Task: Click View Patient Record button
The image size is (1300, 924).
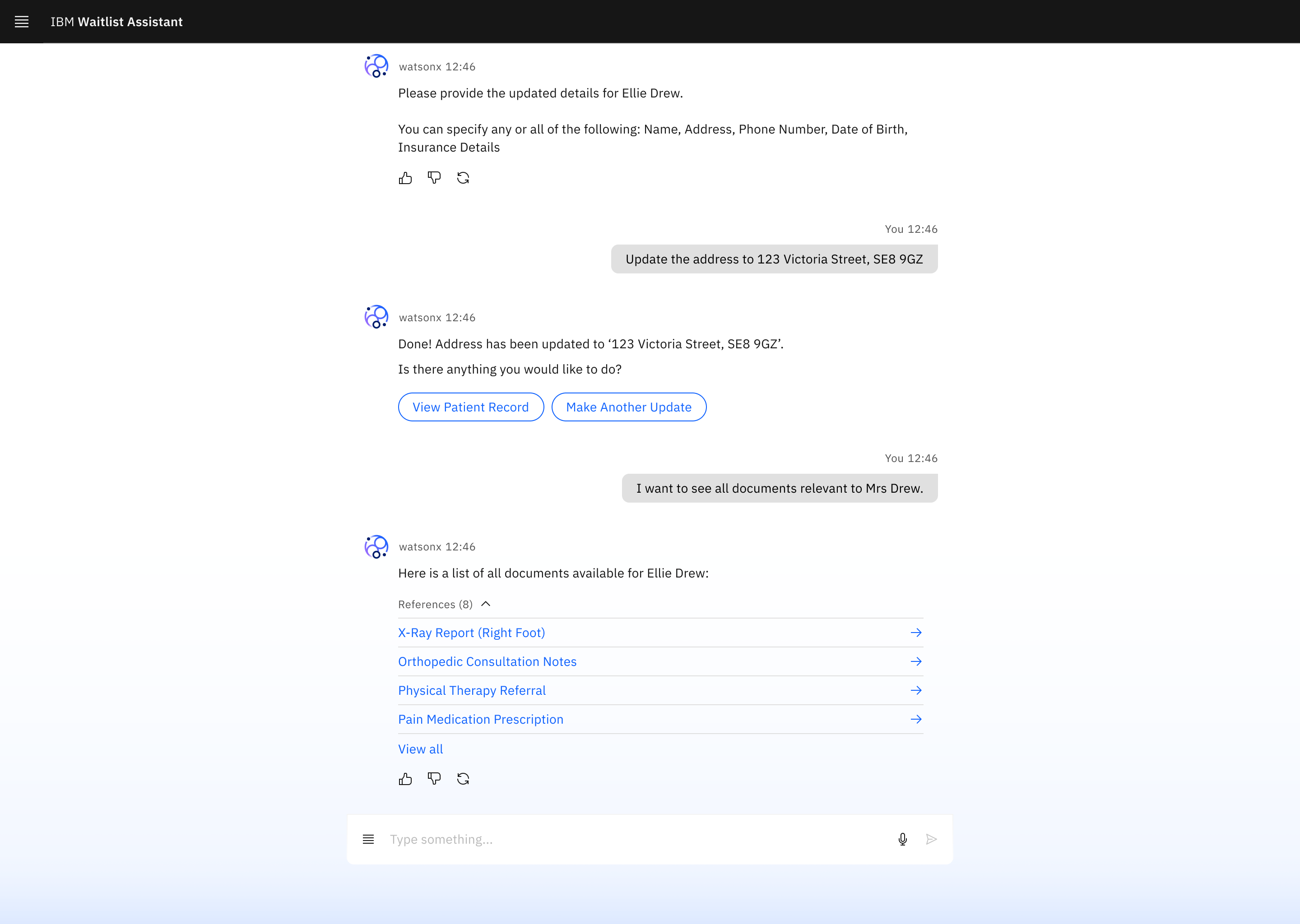Action: pyautogui.click(x=471, y=407)
